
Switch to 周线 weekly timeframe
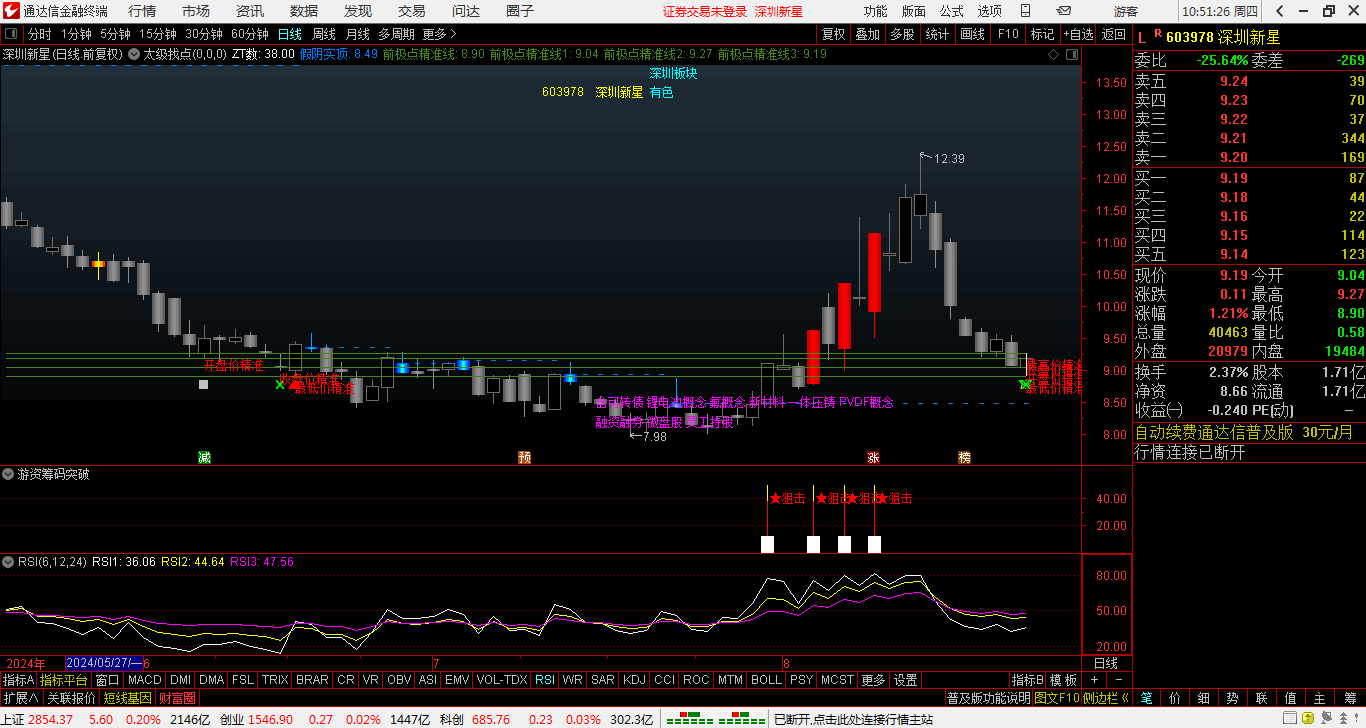pos(324,34)
